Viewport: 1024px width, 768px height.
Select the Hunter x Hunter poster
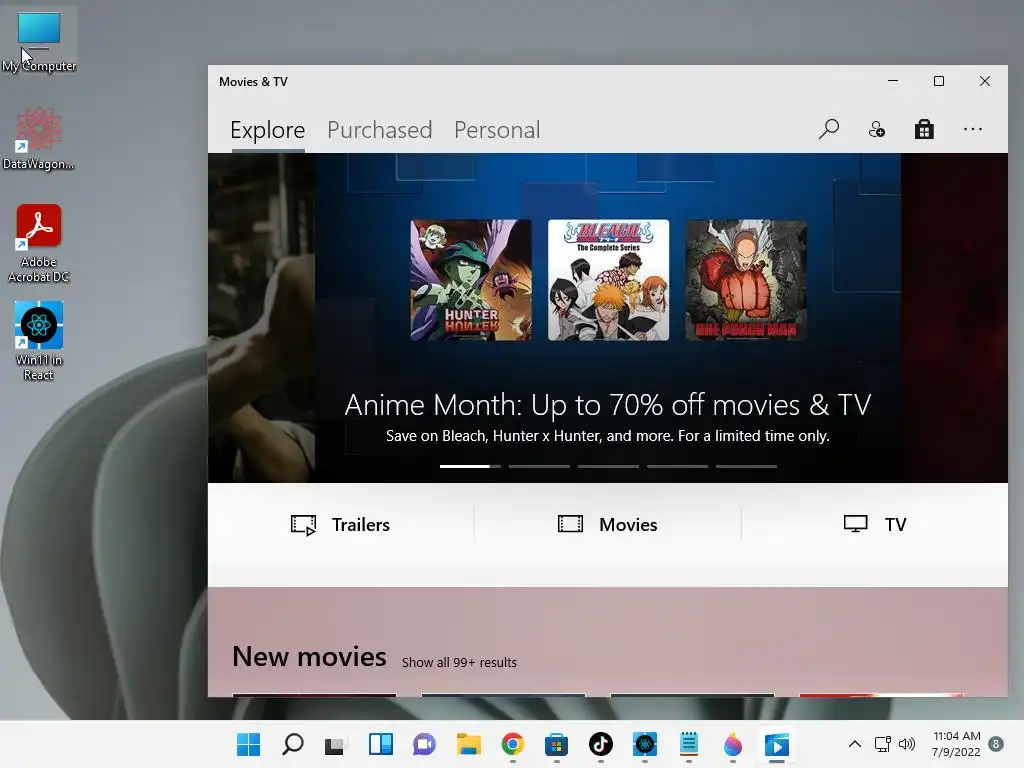[x=471, y=280]
